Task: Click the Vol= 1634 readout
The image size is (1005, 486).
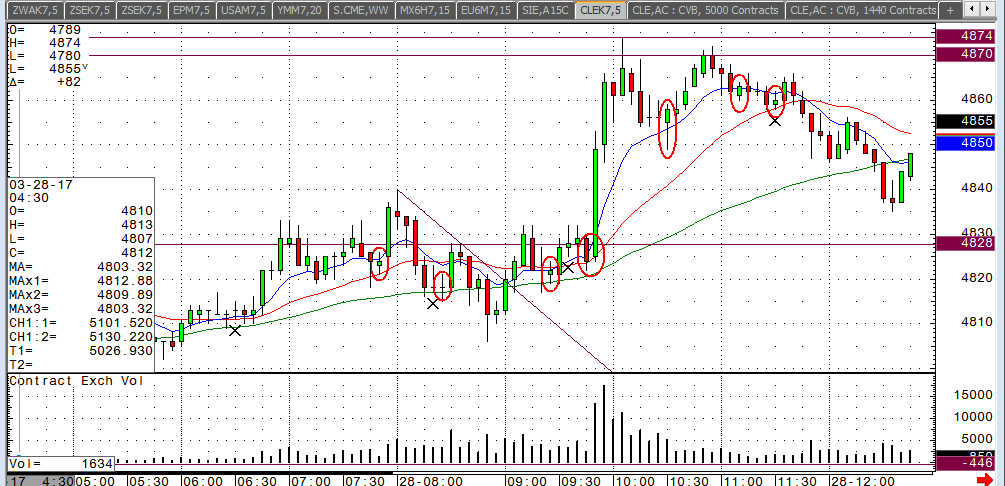Action: coord(61,464)
